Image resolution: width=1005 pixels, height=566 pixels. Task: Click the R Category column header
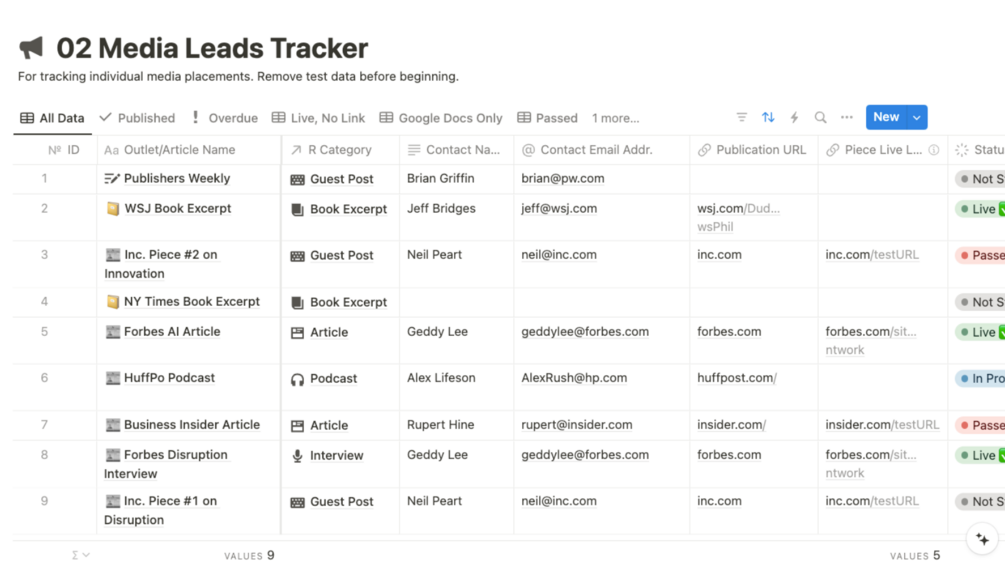339,150
